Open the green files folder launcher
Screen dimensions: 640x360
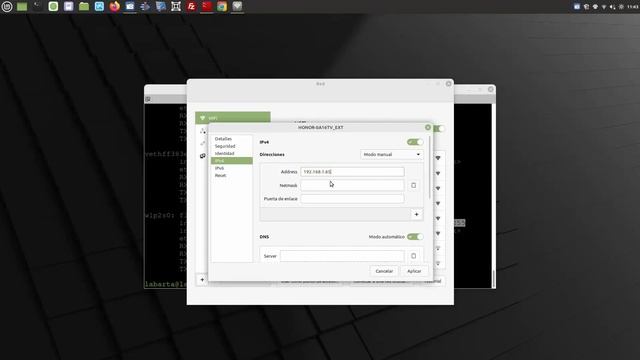point(84,7)
